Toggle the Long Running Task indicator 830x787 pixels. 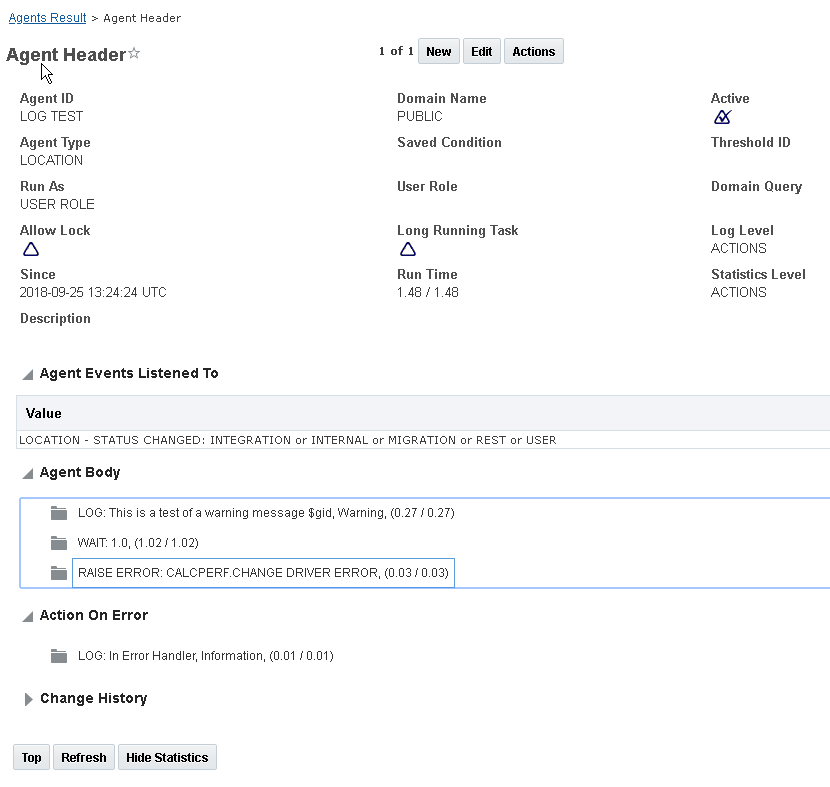pyautogui.click(x=408, y=249)
